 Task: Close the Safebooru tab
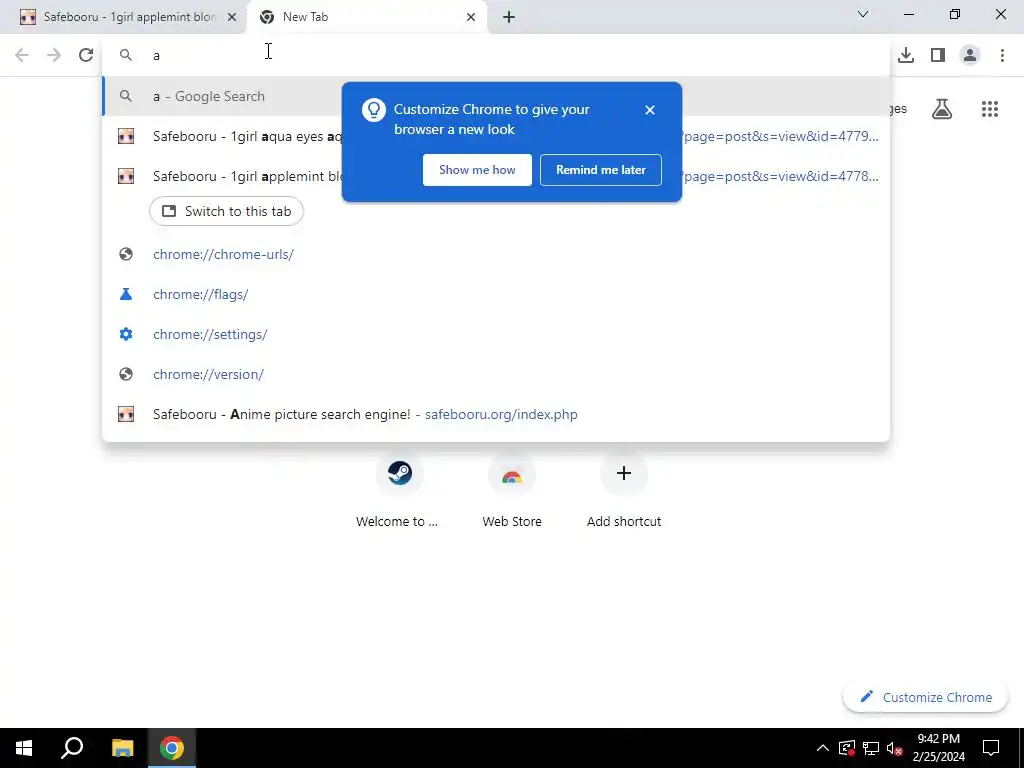[x=232, y=17]
